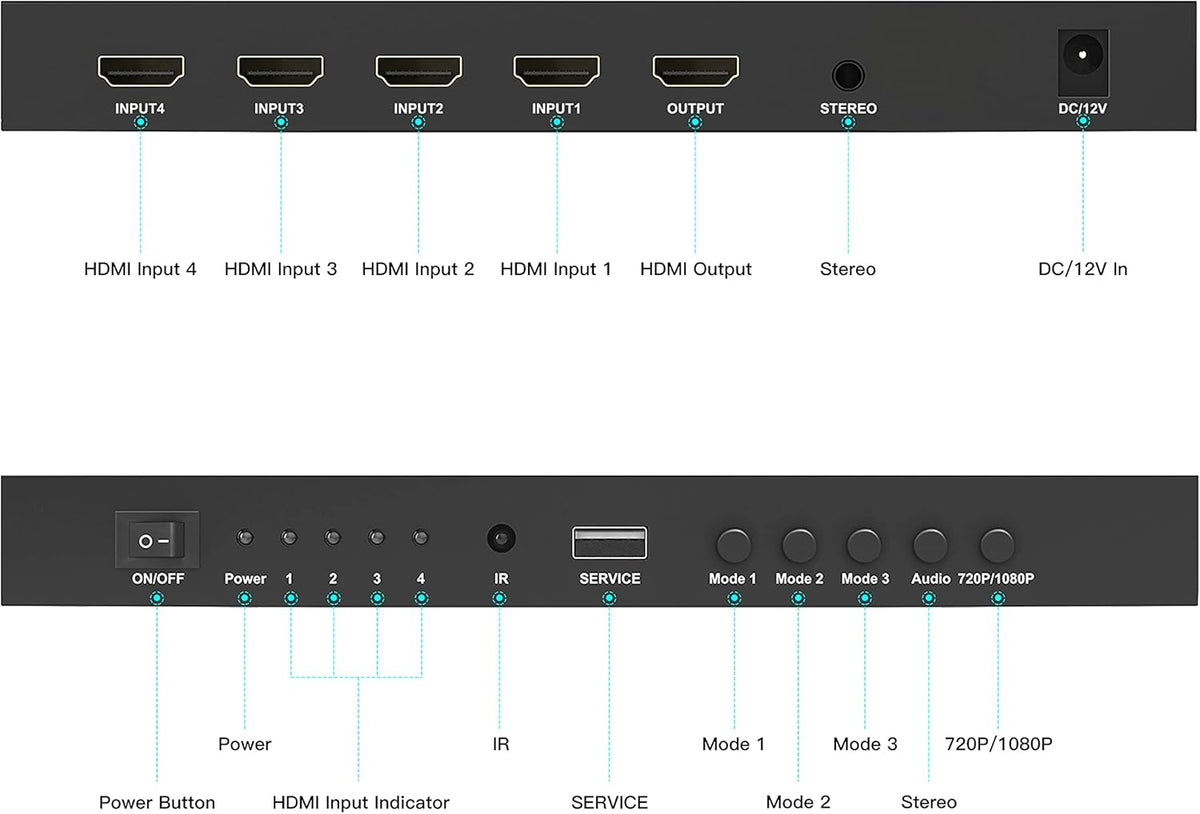This screenshot has width=1200, height=814.
Task: Click the 'Stereo' caption beneath the audio jack diagram
Action: coord(848,269)
